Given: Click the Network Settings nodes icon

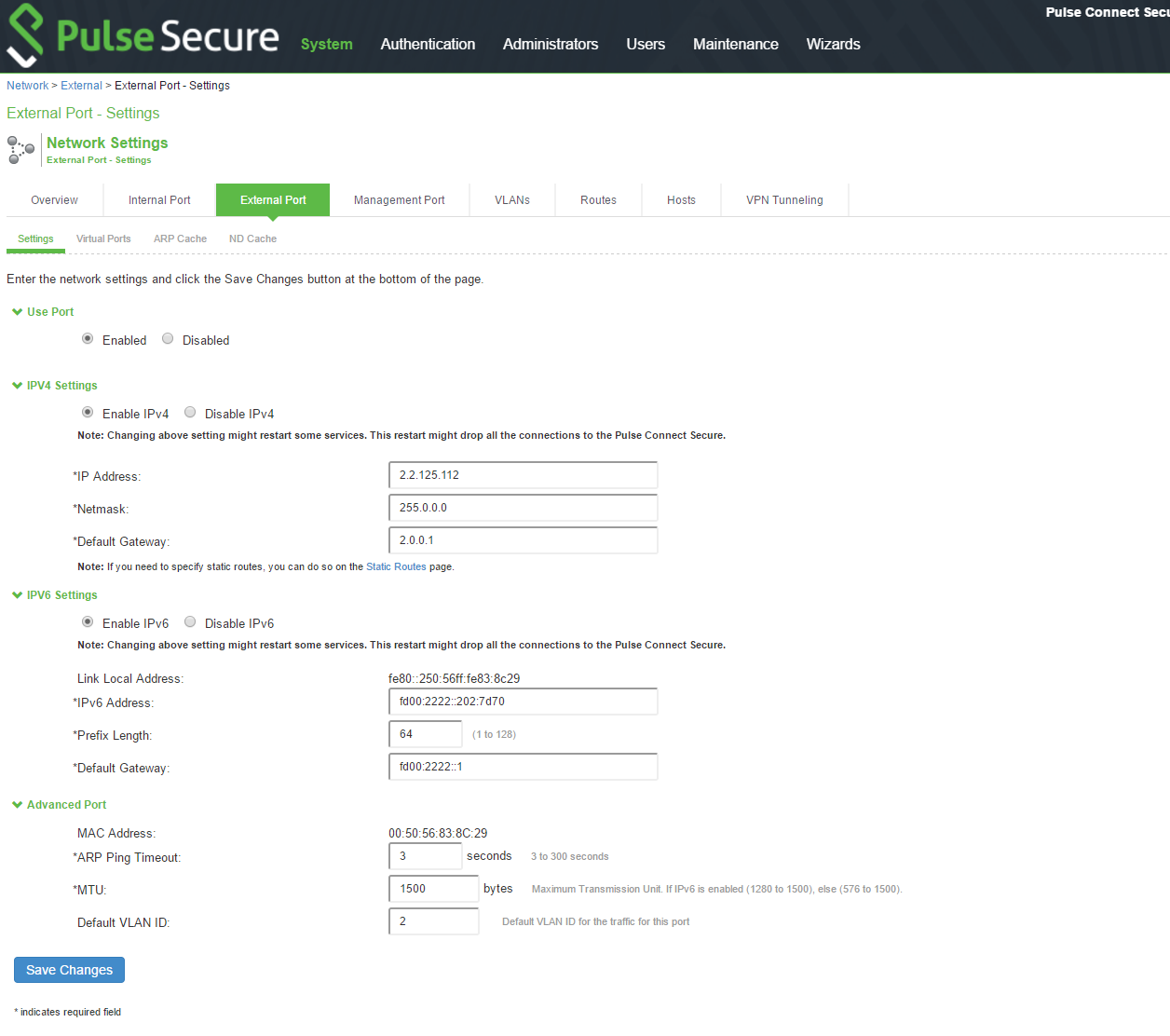Looking at the screenshot, I should pos(21,149).
